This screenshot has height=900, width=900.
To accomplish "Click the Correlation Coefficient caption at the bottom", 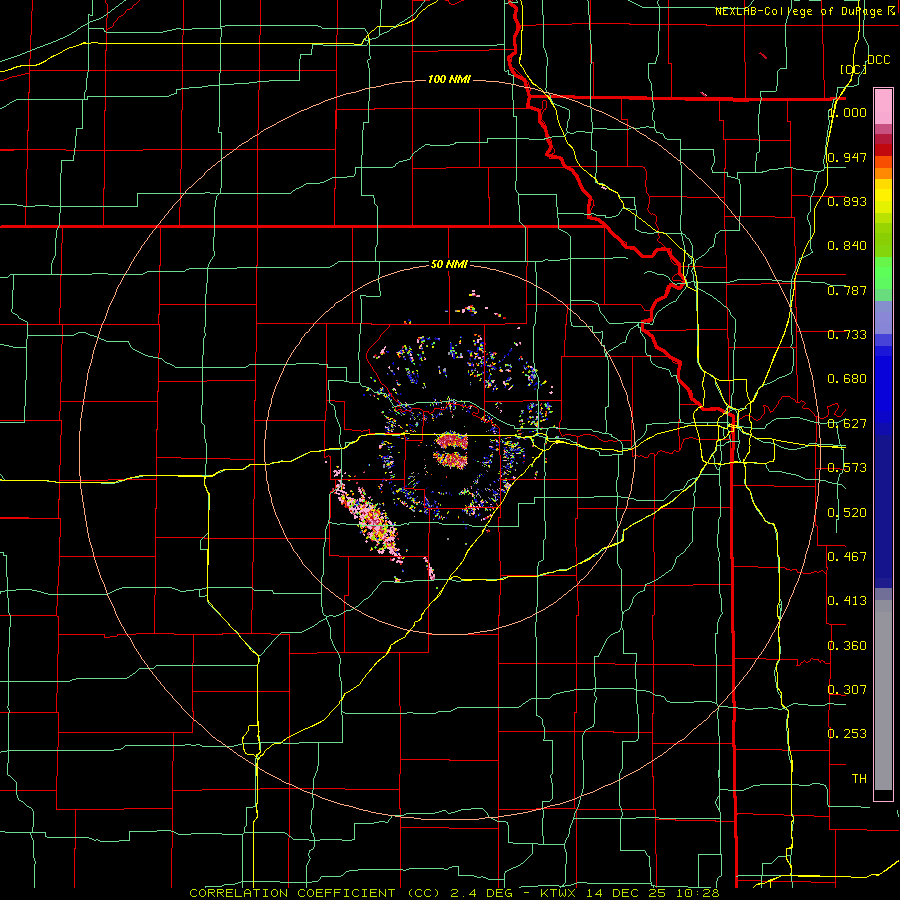I will click(x=454, y=893).
